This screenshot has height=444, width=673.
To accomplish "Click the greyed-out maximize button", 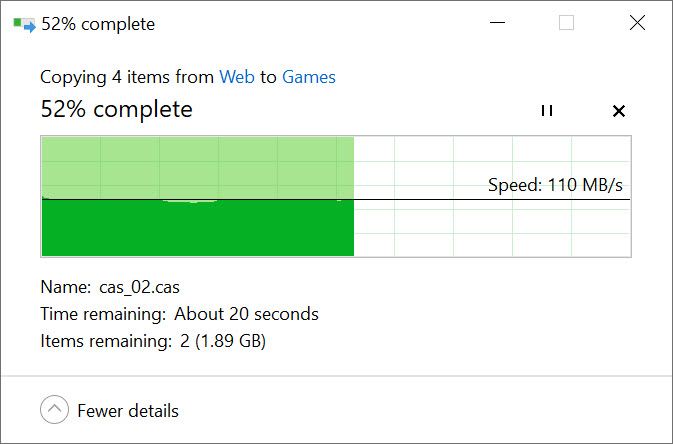I will 566,23.
